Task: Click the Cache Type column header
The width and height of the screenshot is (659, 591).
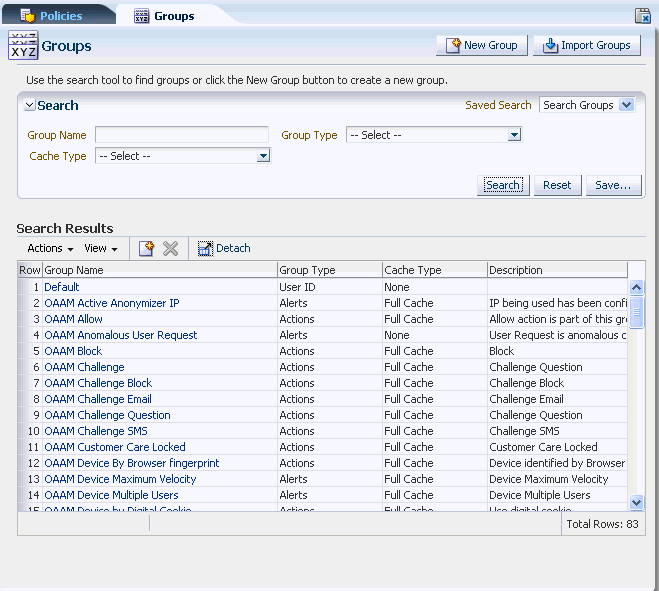Action: pos(435,270)
